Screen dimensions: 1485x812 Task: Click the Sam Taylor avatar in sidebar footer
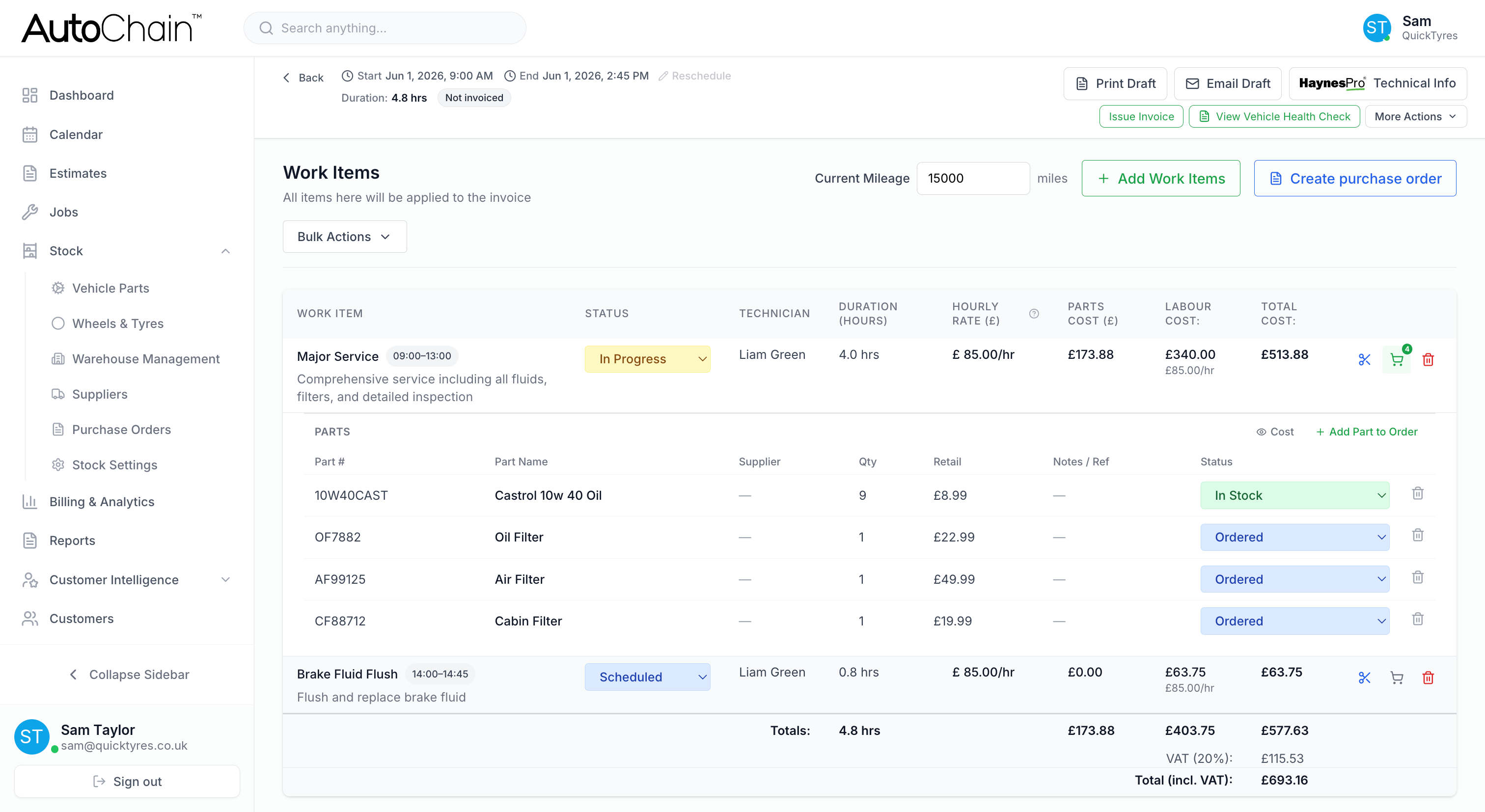32,736
